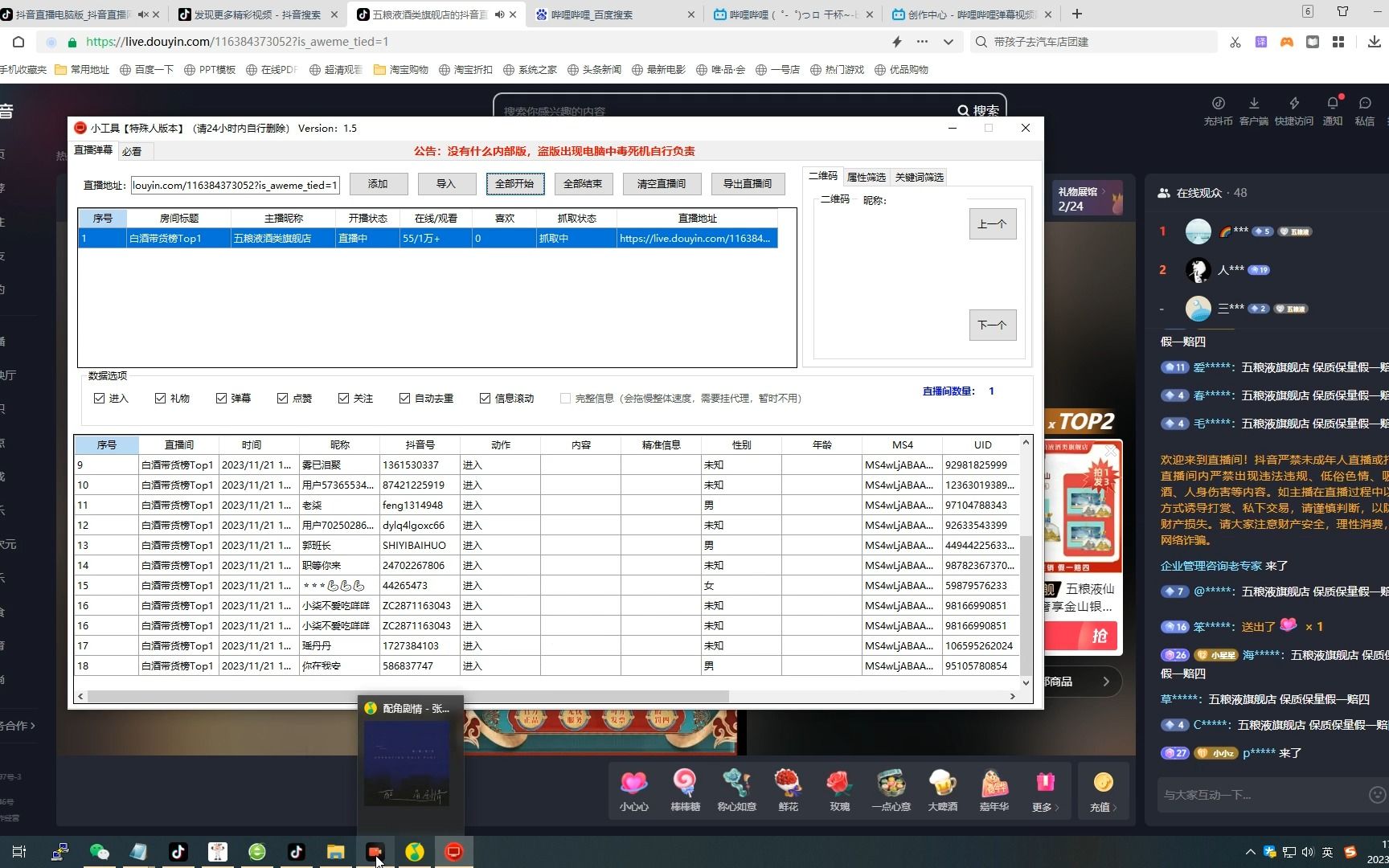Click the 上一个 button

coord(993,224)
